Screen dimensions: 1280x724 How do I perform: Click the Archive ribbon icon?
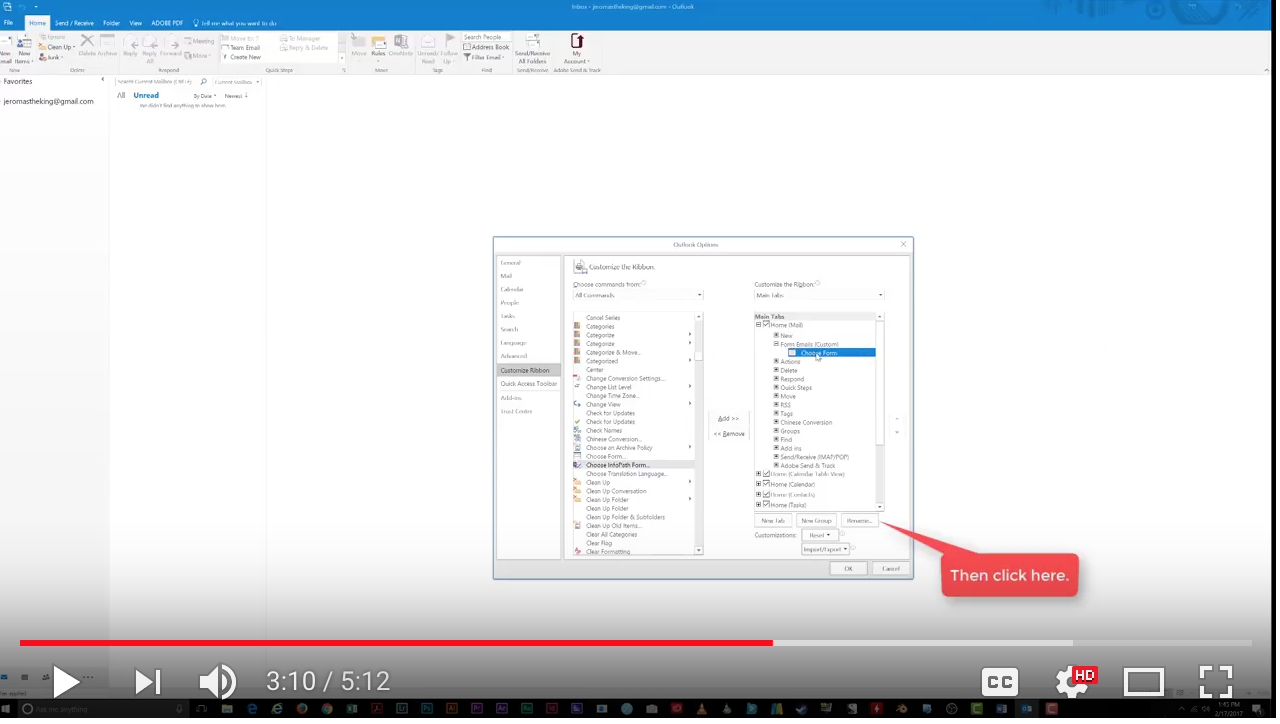(107, 45)
